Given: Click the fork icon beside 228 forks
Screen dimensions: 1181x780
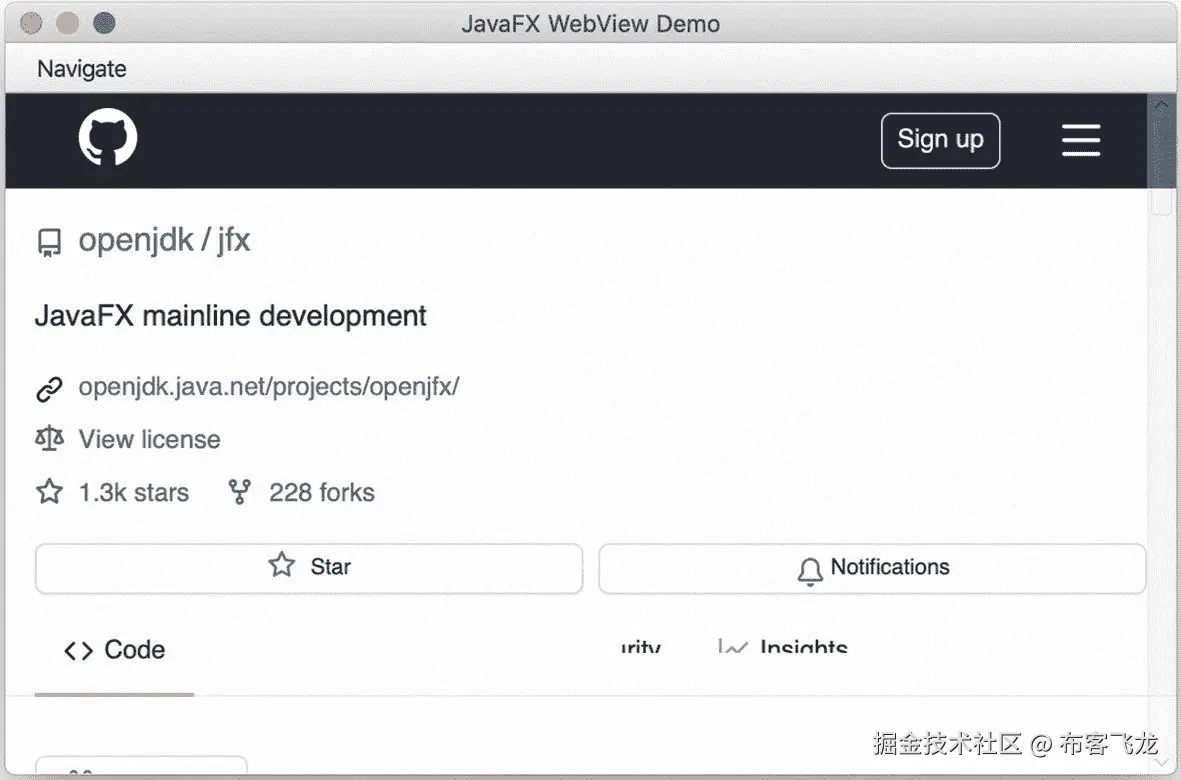Looking at the screenshot, I should click(x=240, y=492).
